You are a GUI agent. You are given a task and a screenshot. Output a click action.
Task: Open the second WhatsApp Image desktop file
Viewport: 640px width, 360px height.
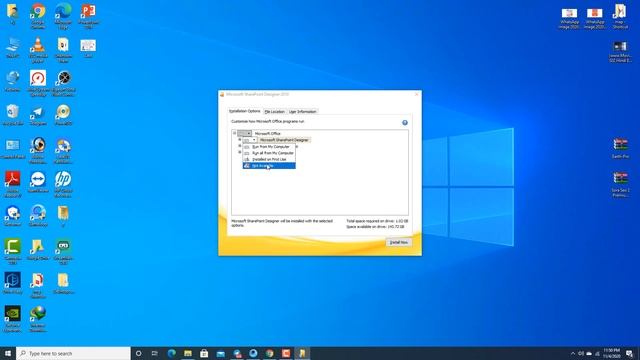594,19
